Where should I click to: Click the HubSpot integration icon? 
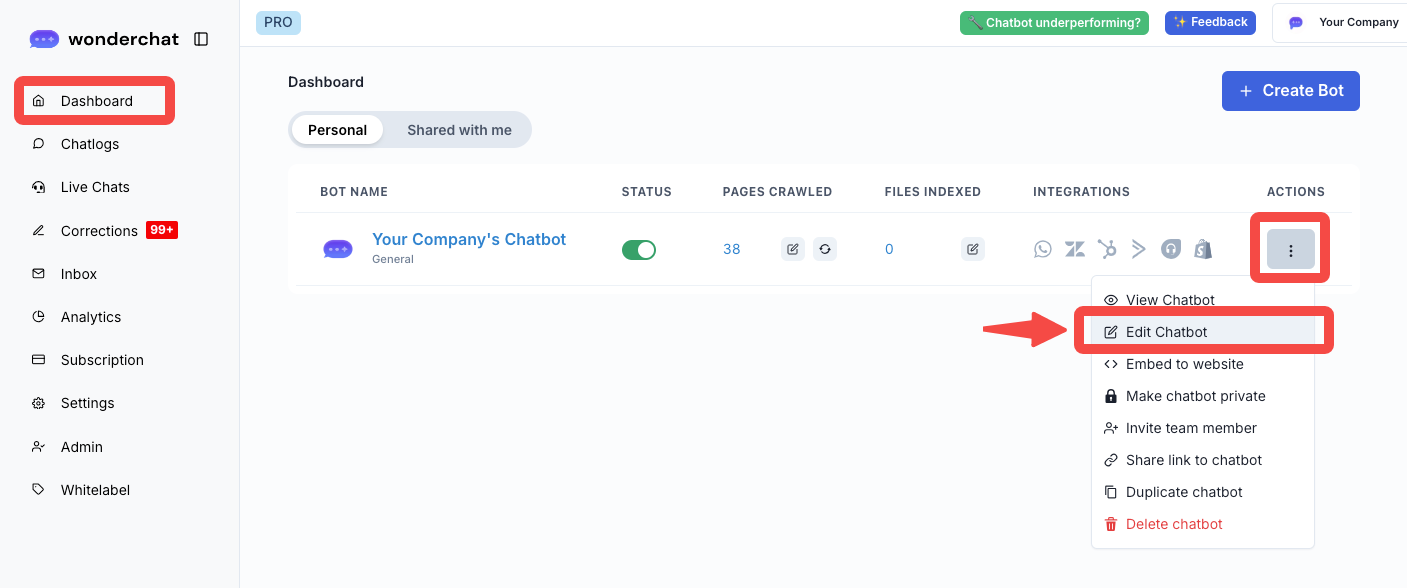coord(1107,249)
